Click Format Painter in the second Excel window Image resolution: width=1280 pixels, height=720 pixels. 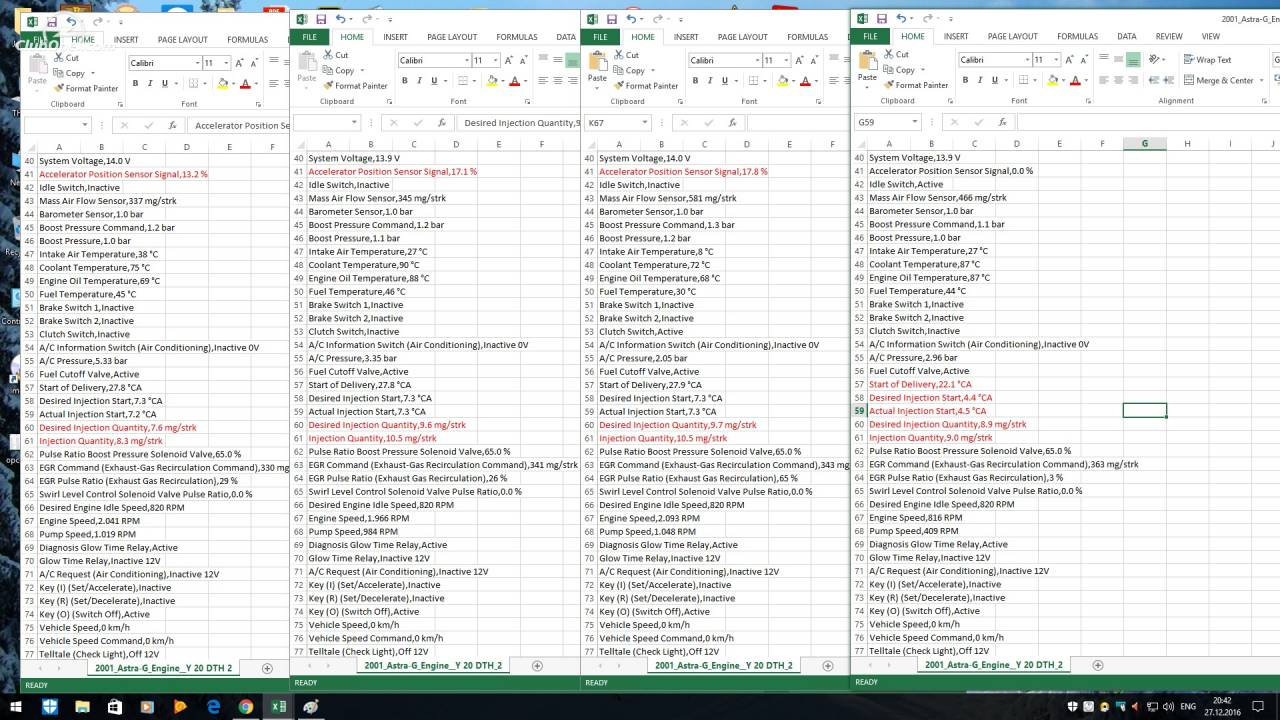point(354,86)
